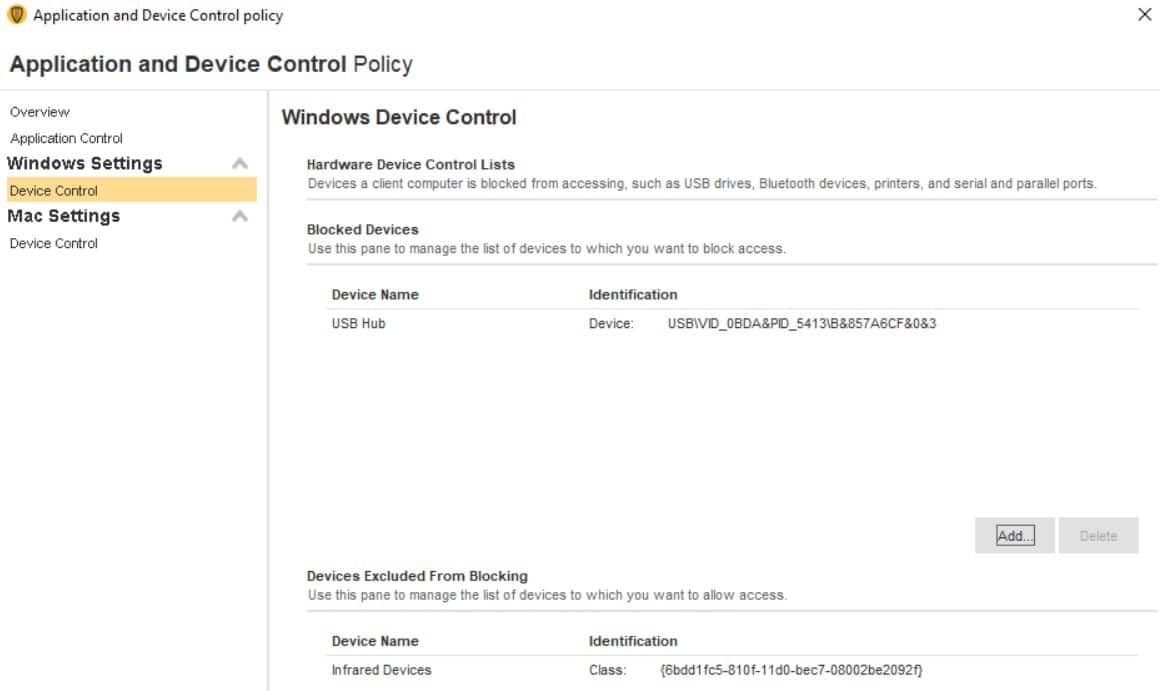Click the Symantec shield icon in title bar
This screenshot has width=1160, height=691.
(16, 15)
